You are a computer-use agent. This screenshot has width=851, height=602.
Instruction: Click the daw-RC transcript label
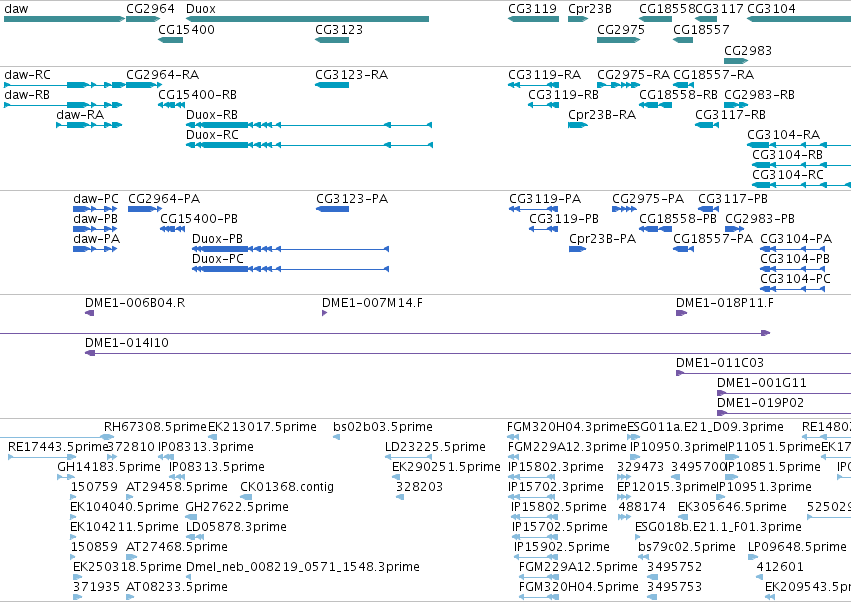pyautogui.click(x=27, y=75)
